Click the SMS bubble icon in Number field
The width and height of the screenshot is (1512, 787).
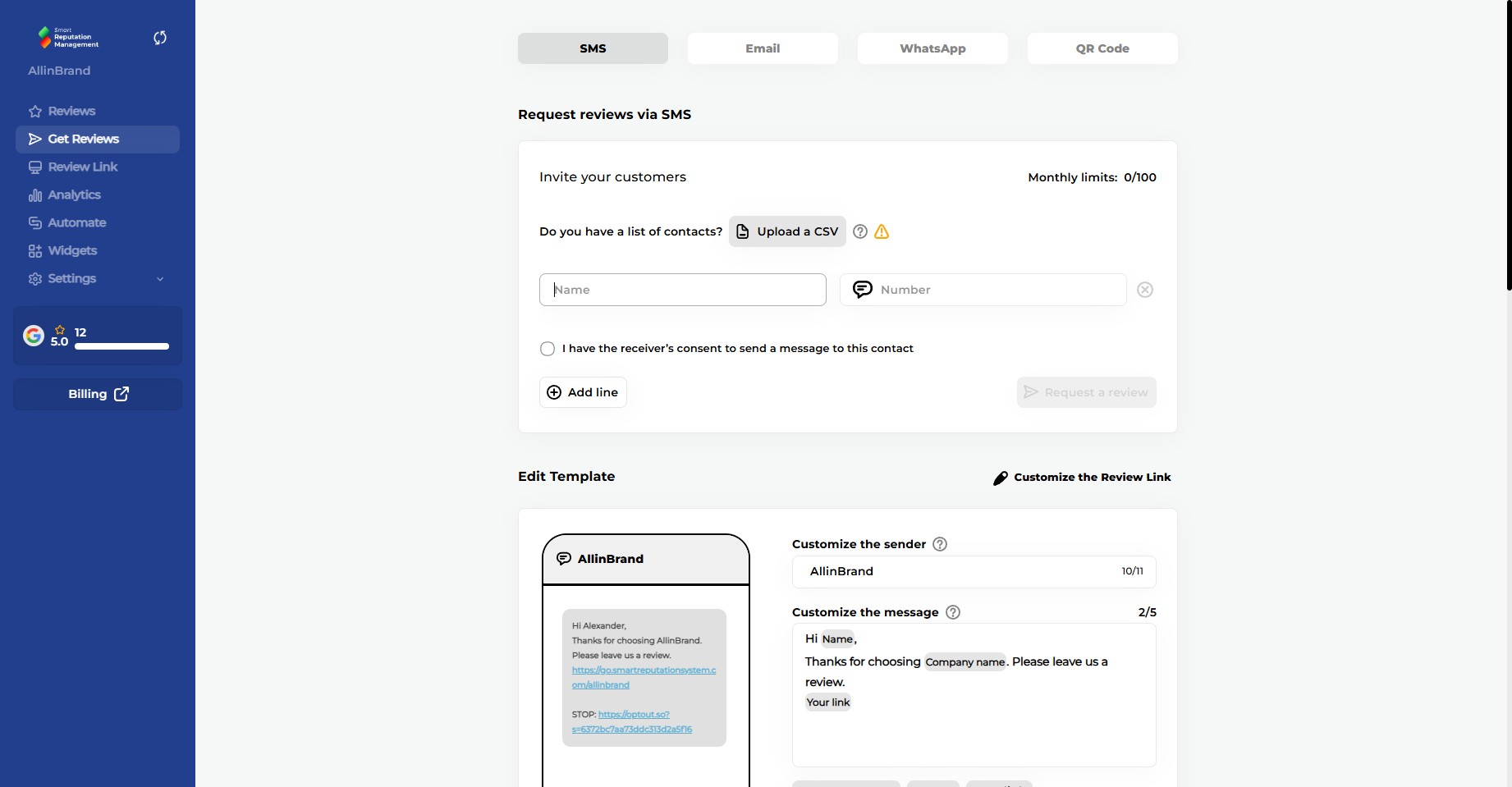(863, 290)
